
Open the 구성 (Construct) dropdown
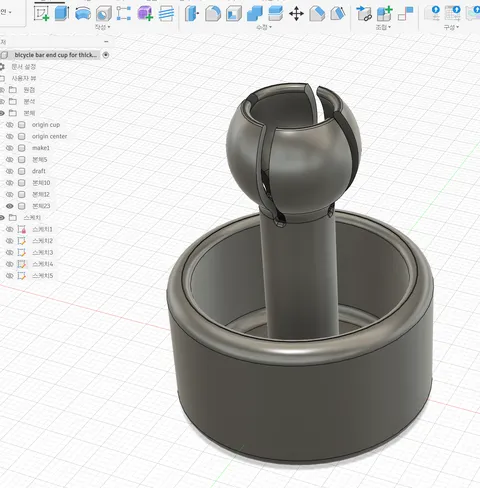pyautogui.click(x=451, y=27)
